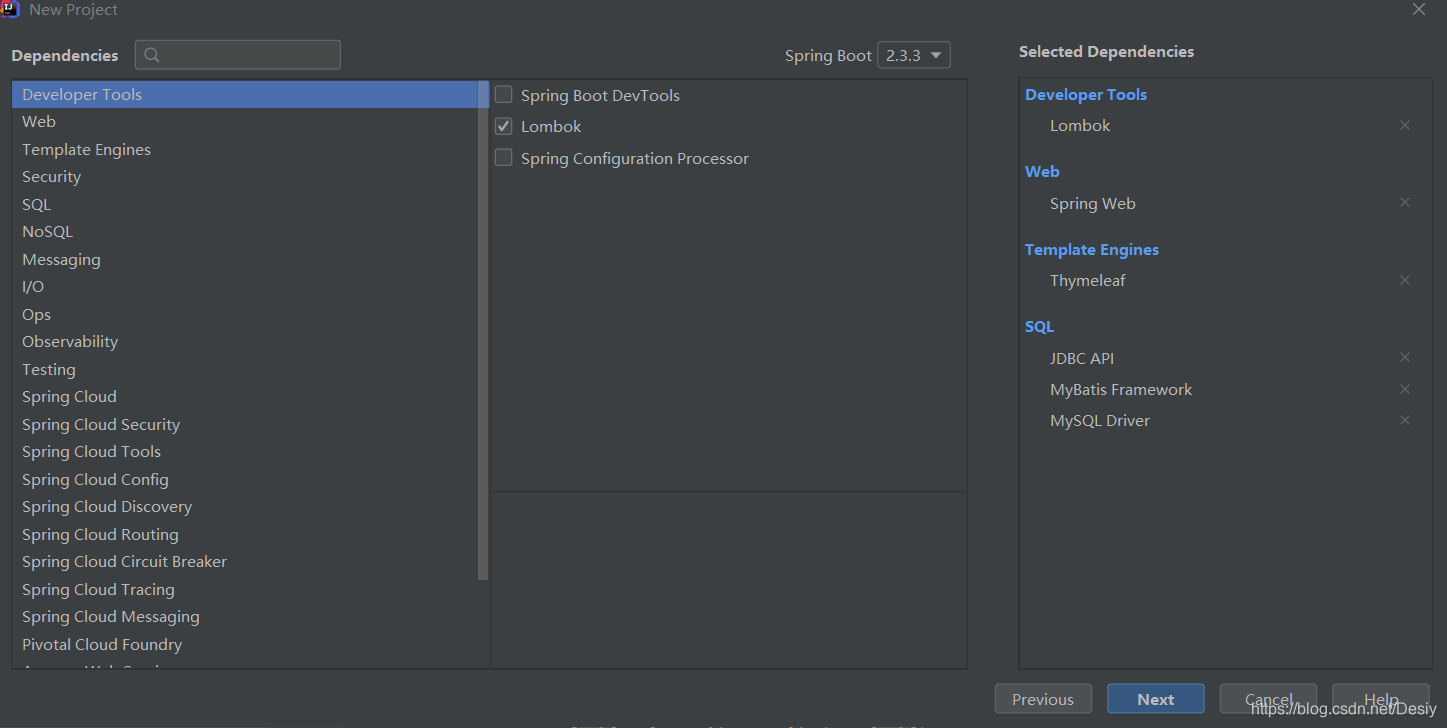Select Spring Web in Selected Dependencies

(x=1092, y=203)
